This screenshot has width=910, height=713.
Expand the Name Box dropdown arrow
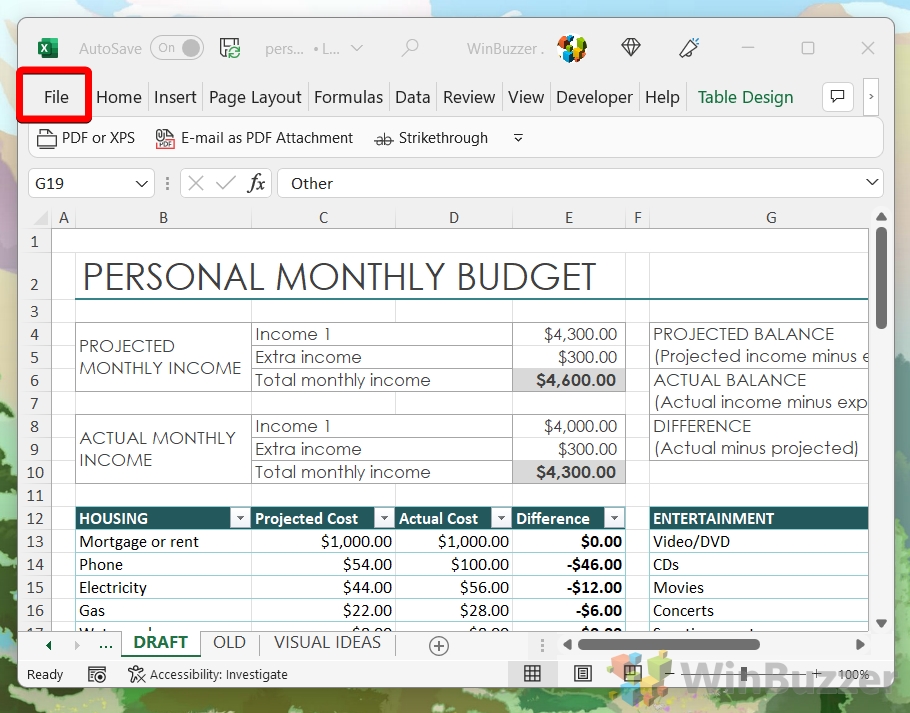pos(142,184)
